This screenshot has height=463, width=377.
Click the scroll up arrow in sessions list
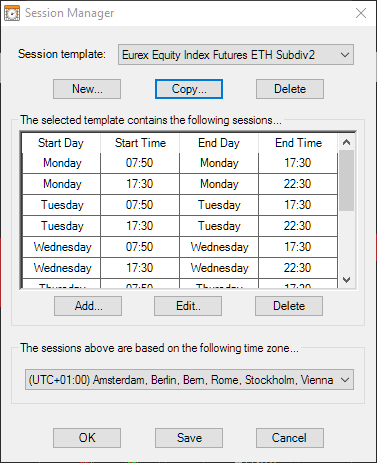346,143
